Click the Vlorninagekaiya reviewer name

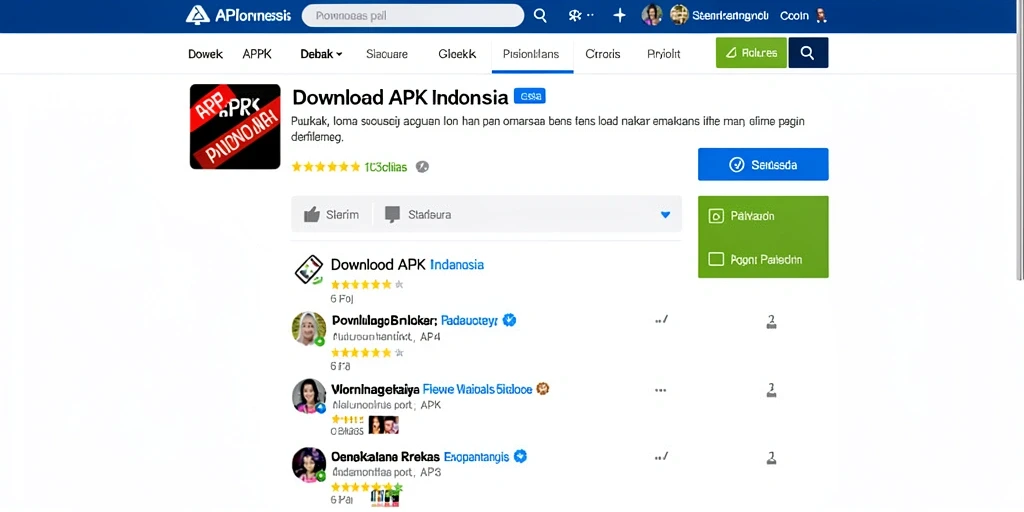click(x=376, y=389)
